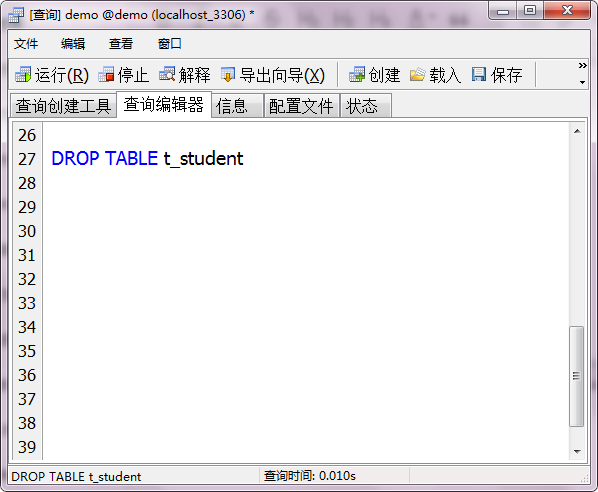
Task: Click the editor scrollbar up arrow
Action: point(577,131)
